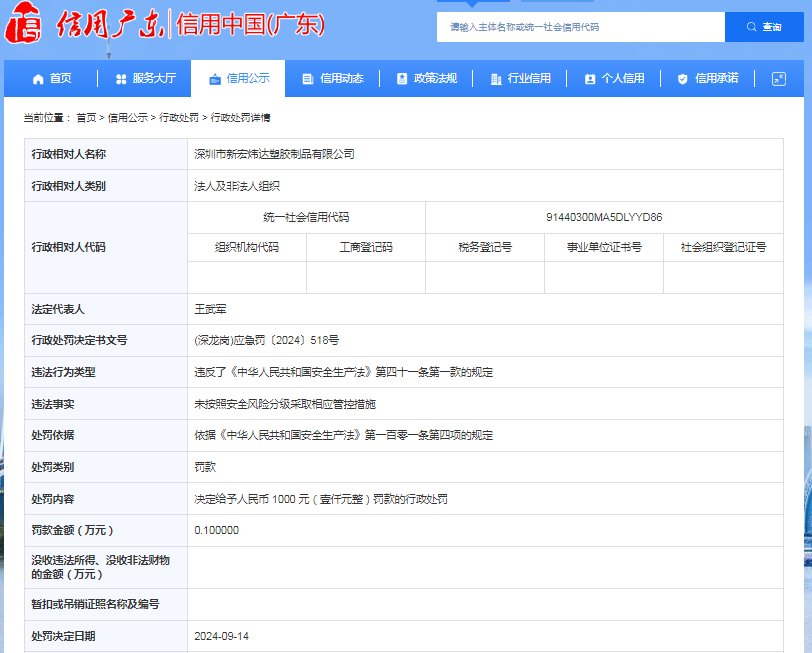Click the 罚款金额(万元) row label

(x=72, y=530)
